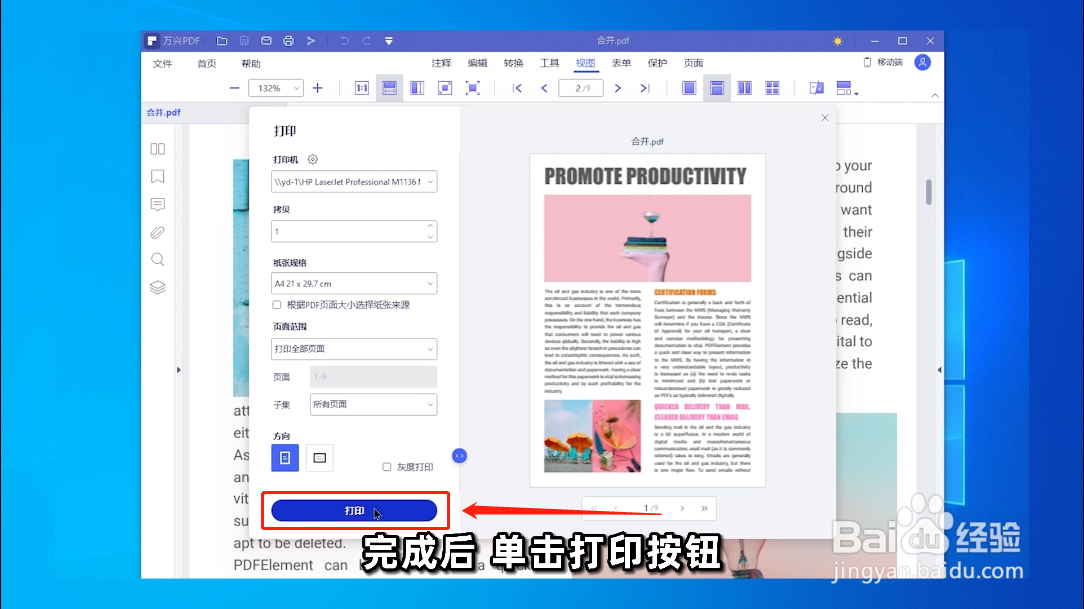
Task: Open the 纸张规格 A4 paper size dropdown
Action: [354, 283]
